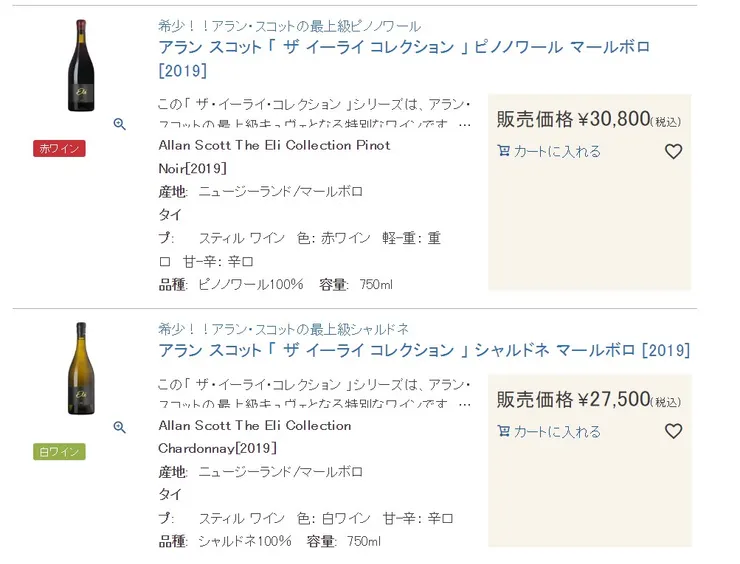Screen dimensions: 740x564
Task: Click the green 白ワイン tag
Action: point(59,451)
